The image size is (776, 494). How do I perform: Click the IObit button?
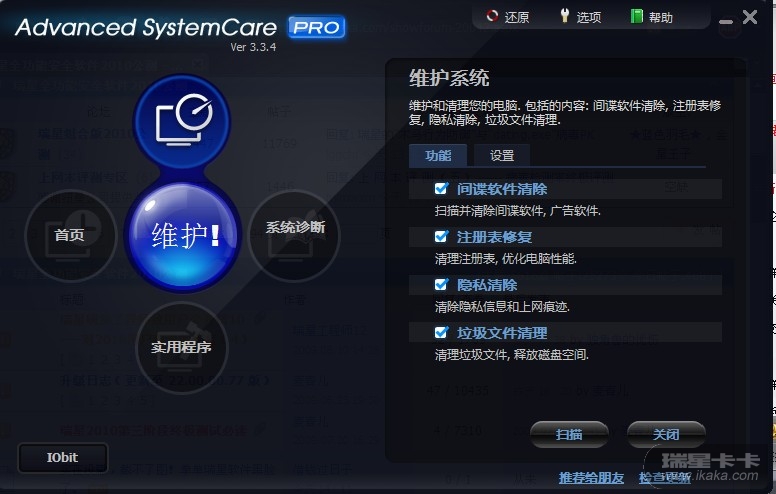point(63,458)
